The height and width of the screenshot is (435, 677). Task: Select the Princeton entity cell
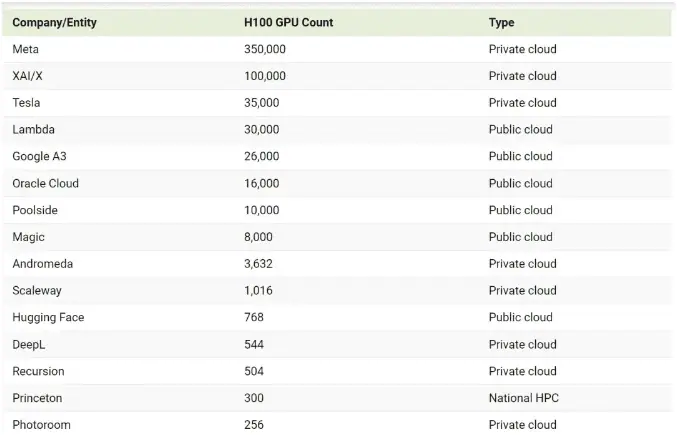[x=37, y=398]
